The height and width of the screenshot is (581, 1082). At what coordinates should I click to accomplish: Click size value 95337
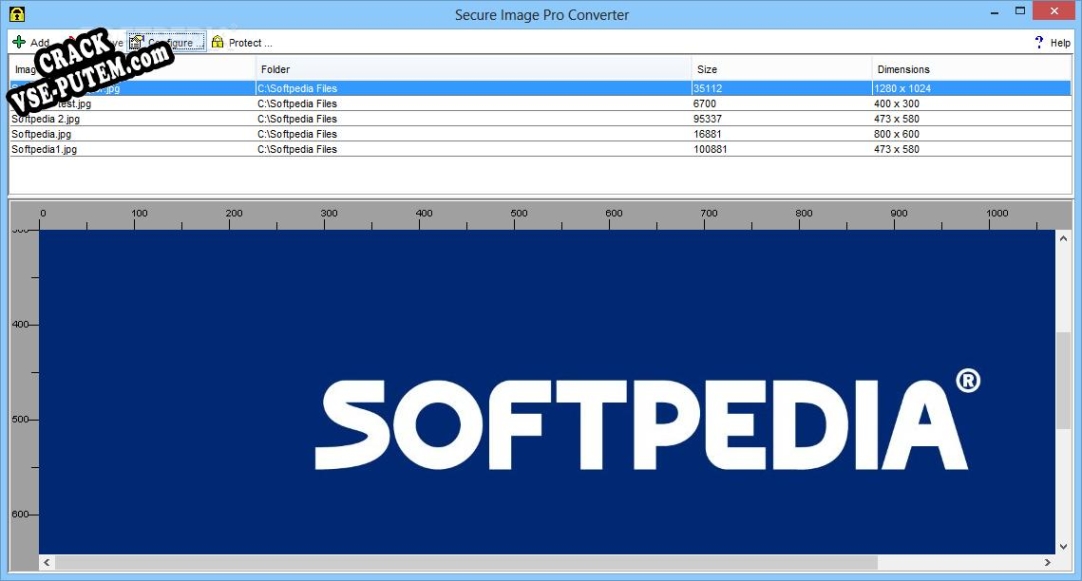707,119
